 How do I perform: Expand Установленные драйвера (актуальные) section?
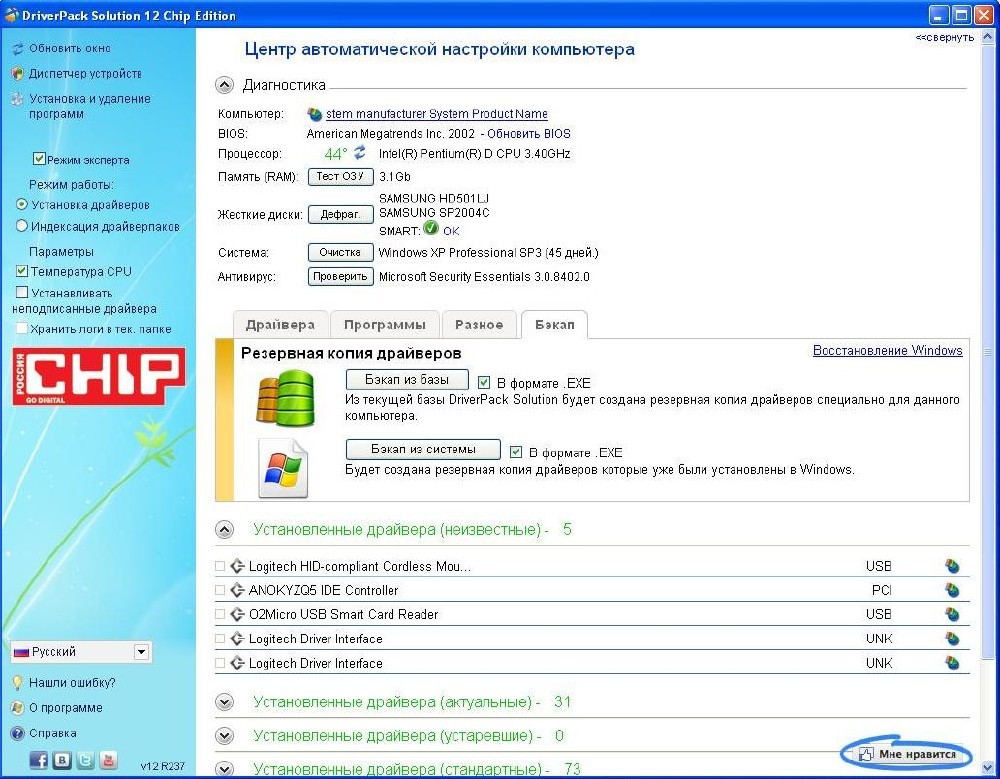(x=224, y=702)
